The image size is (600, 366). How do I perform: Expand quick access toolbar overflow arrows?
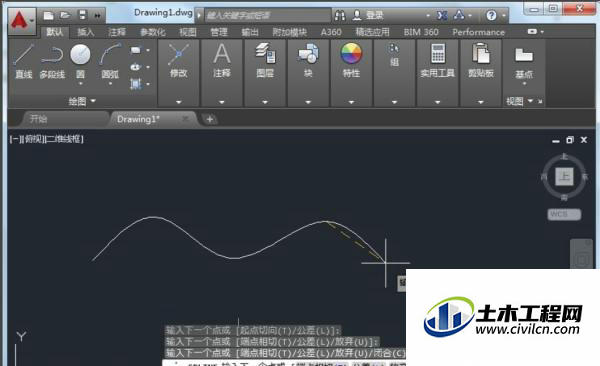(x=98, y=16)
